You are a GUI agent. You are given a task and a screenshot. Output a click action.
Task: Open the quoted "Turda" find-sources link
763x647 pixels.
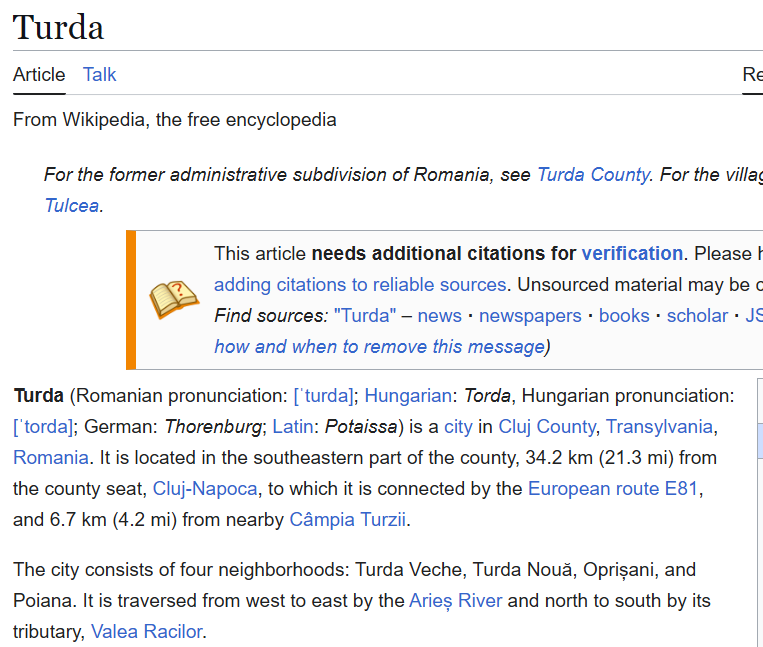click(365, 316)
